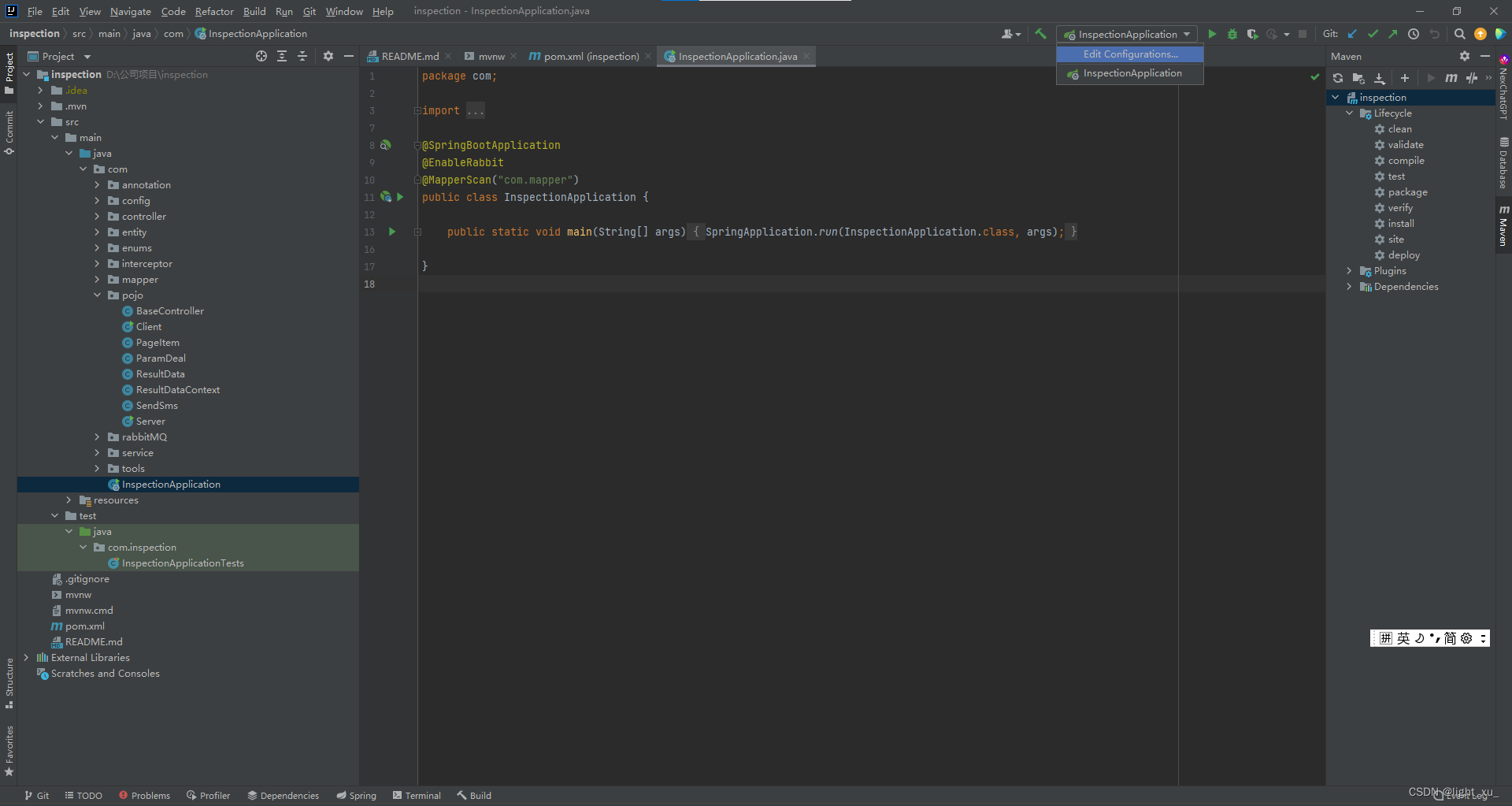The height and width of the screenshot is (806, 1512).
Task: Open run configuration dropdown InspectionApplication
Action: coord(1127,34)
